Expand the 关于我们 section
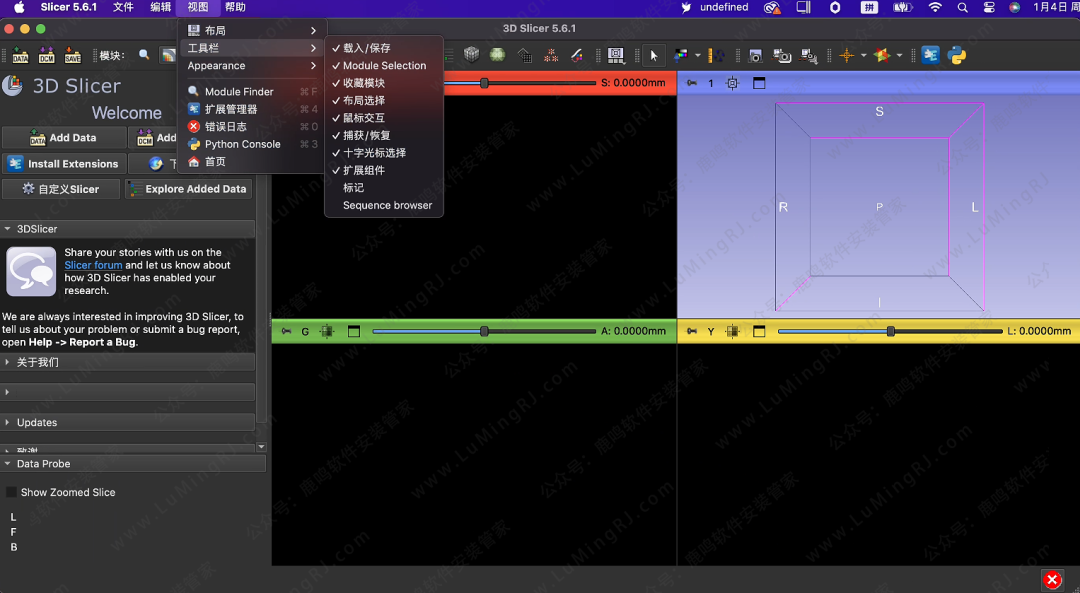Viewport: 1080px width, 593px height. point(40,361)
